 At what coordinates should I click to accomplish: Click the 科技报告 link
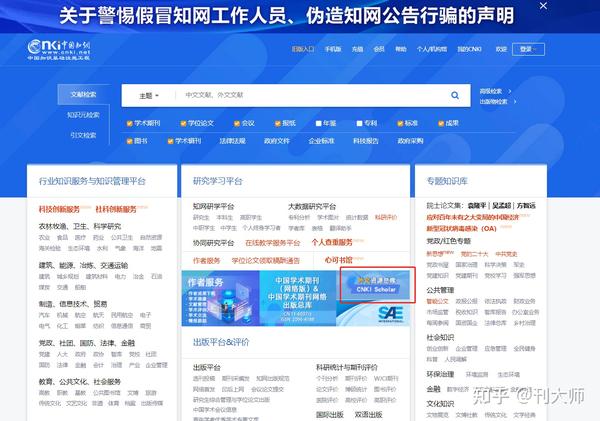366,141
